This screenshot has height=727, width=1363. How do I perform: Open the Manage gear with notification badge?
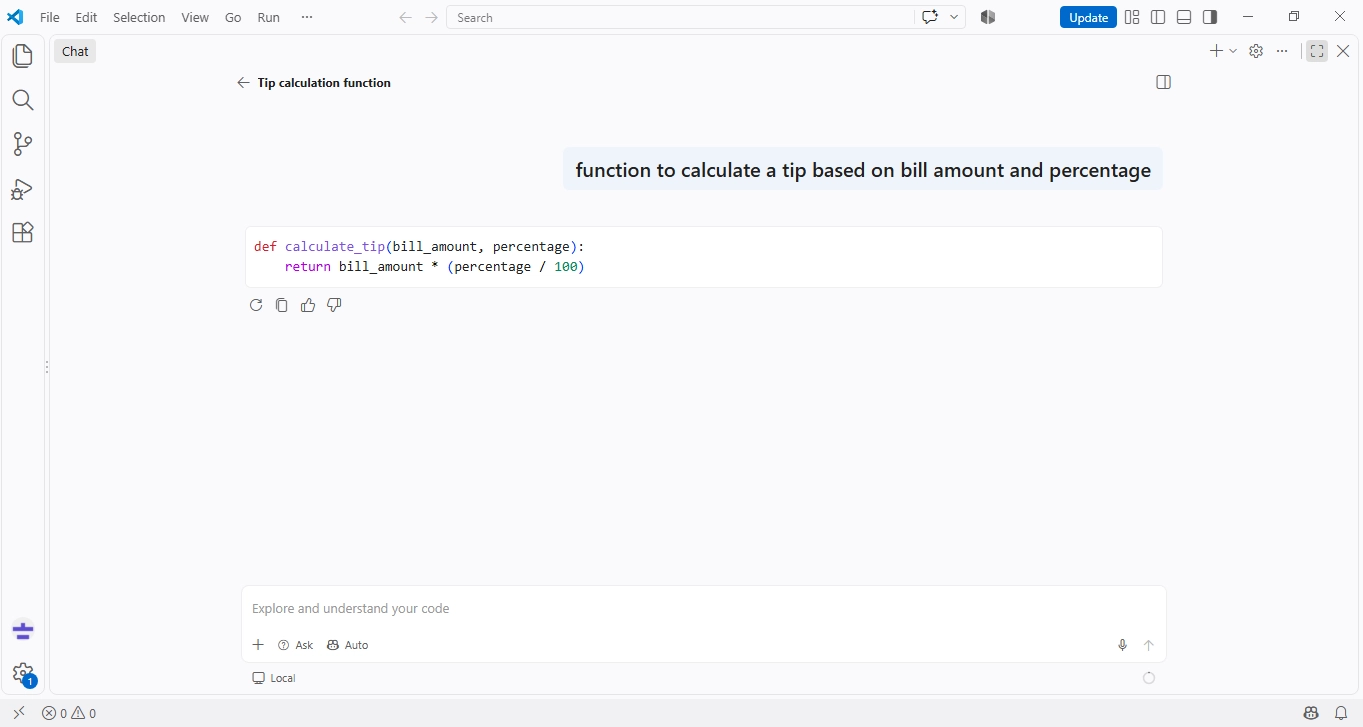pos(23,675)
